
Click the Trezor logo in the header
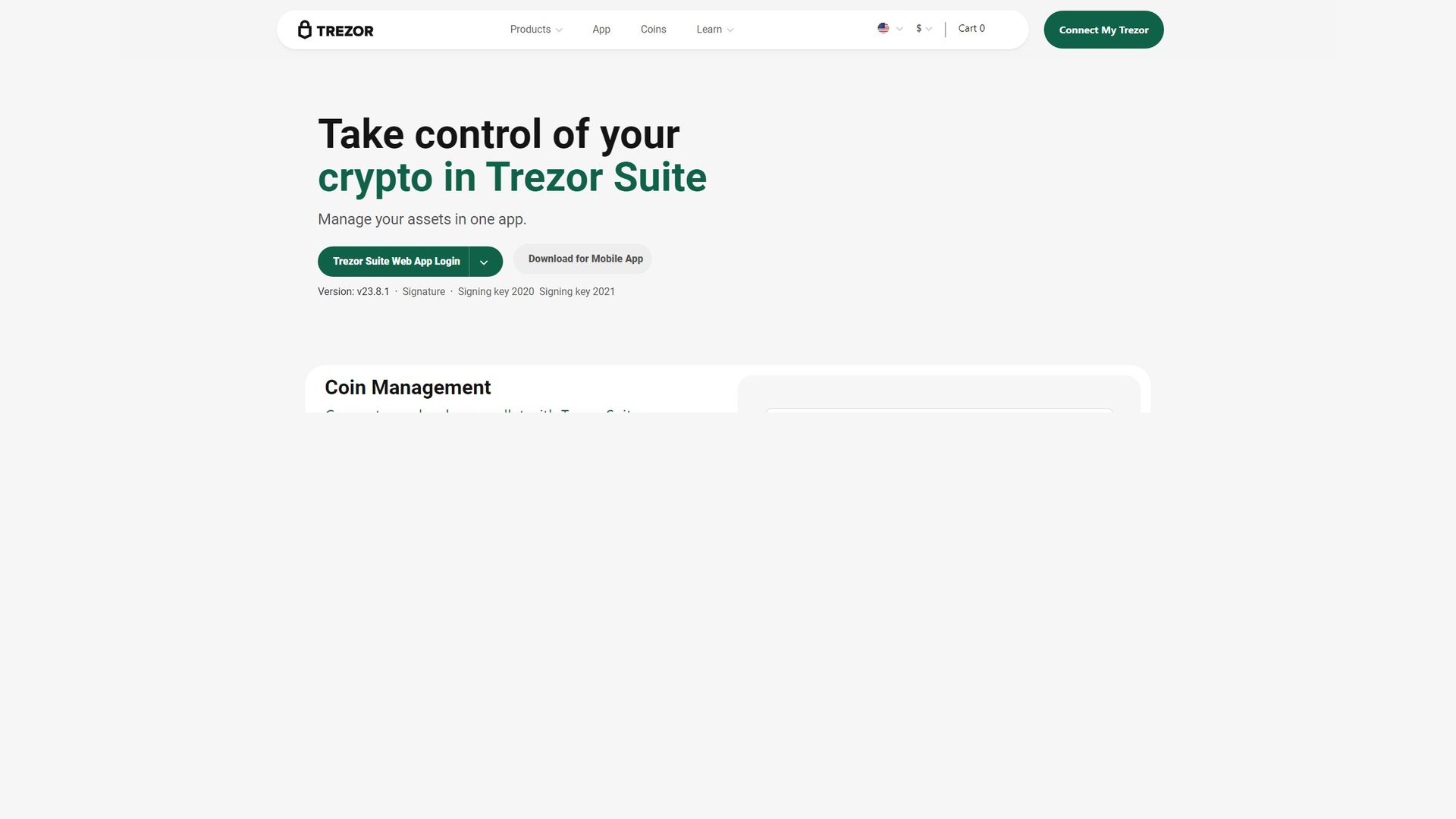tap(335, 30)
